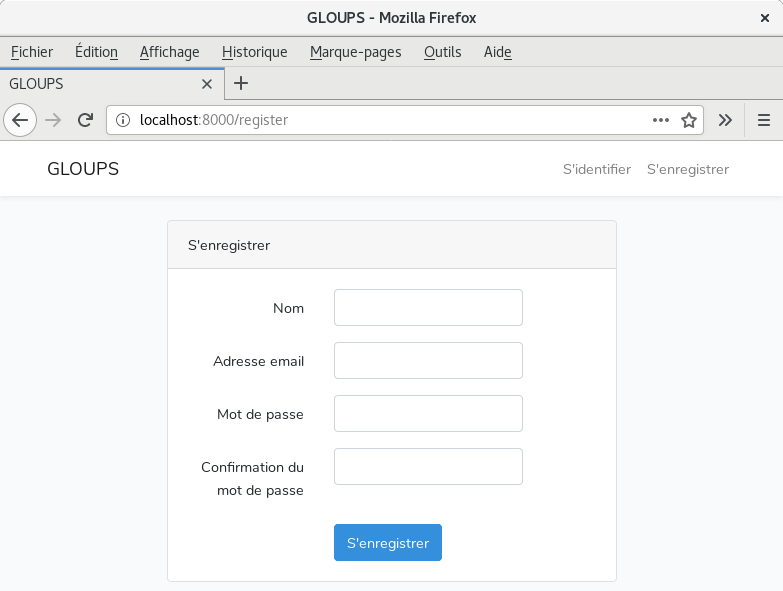Click the site information icon in URL bar

pyautogui.click(x=123, y=120)
